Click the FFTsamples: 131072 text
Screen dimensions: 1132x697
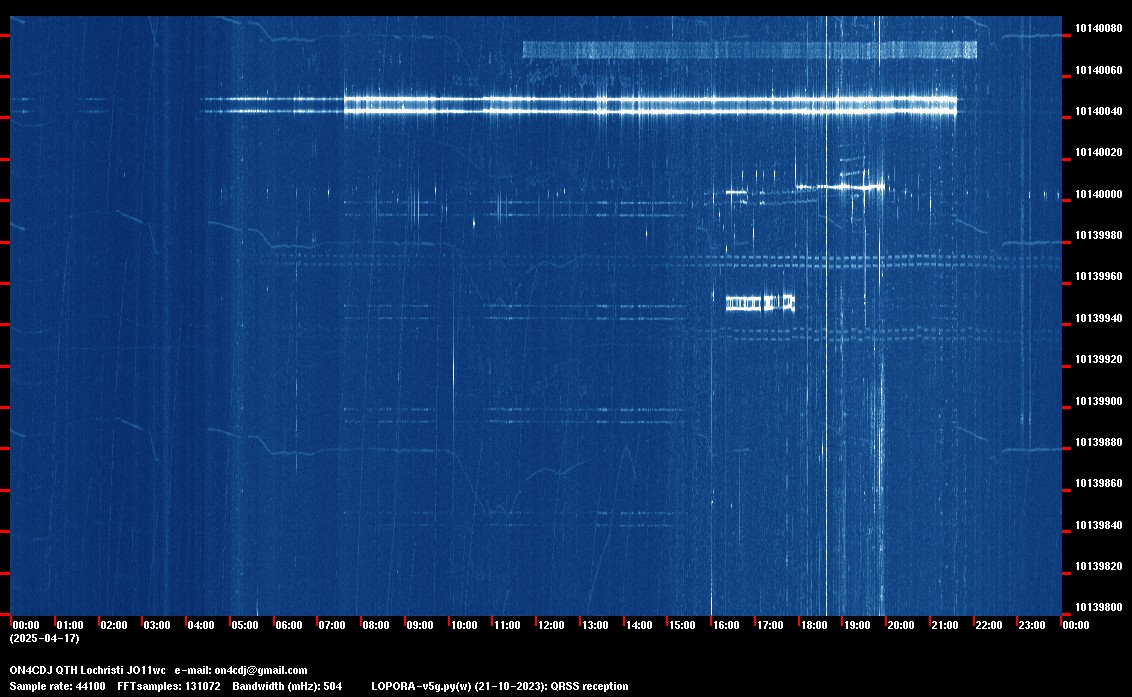click(x=169, y=687)
